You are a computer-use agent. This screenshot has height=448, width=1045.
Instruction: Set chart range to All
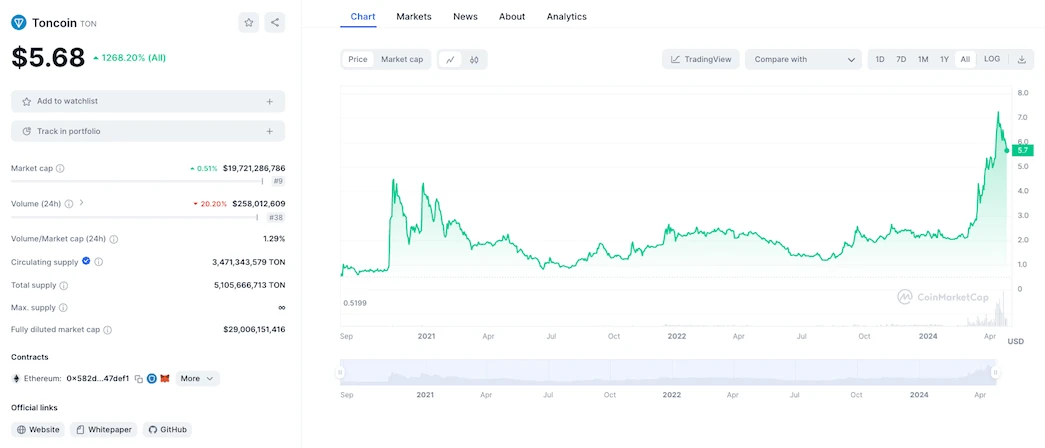(x=965, y=59)
